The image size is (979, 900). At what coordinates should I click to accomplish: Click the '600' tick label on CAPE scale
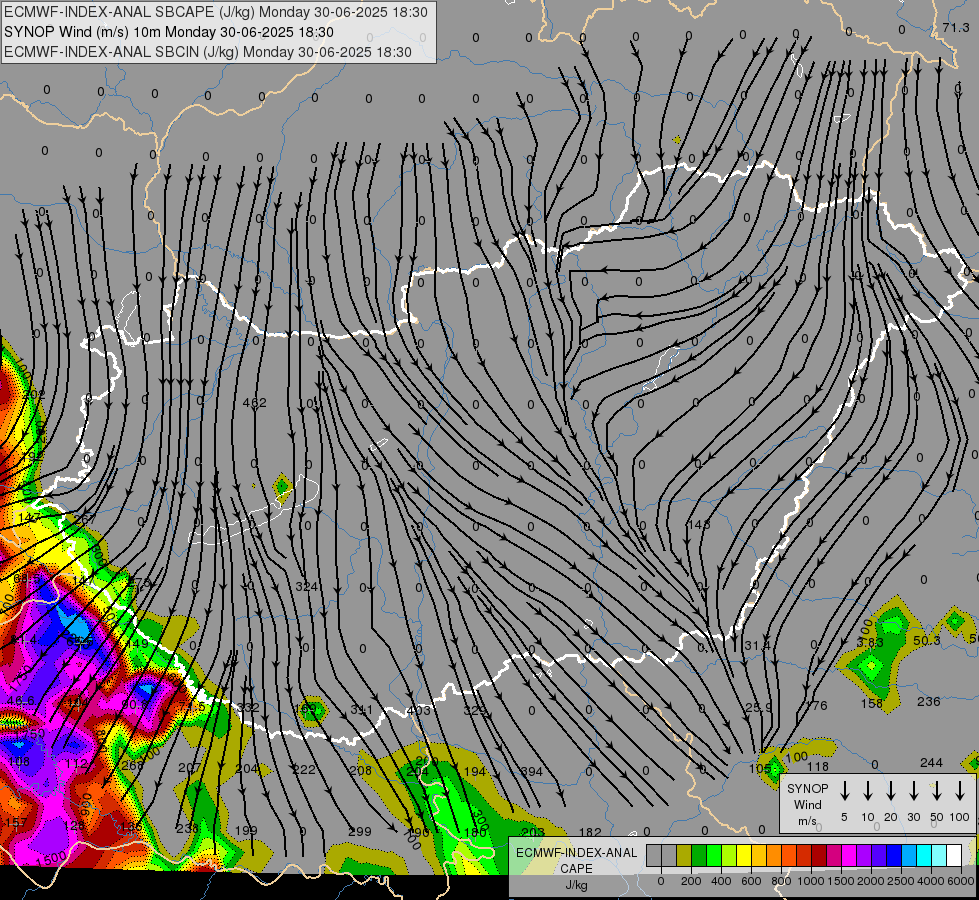pos(751,881)
